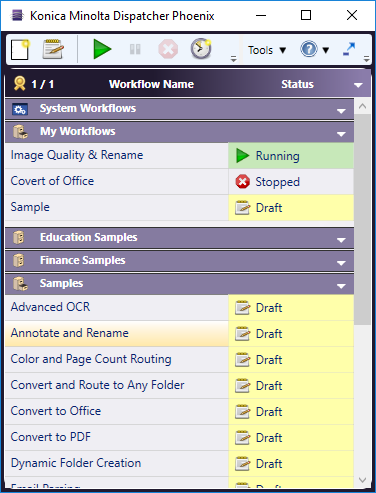Open toolbar overflow options after clock icon
Viewport: 376px width, 493px height.
click(x=234, y=59)
